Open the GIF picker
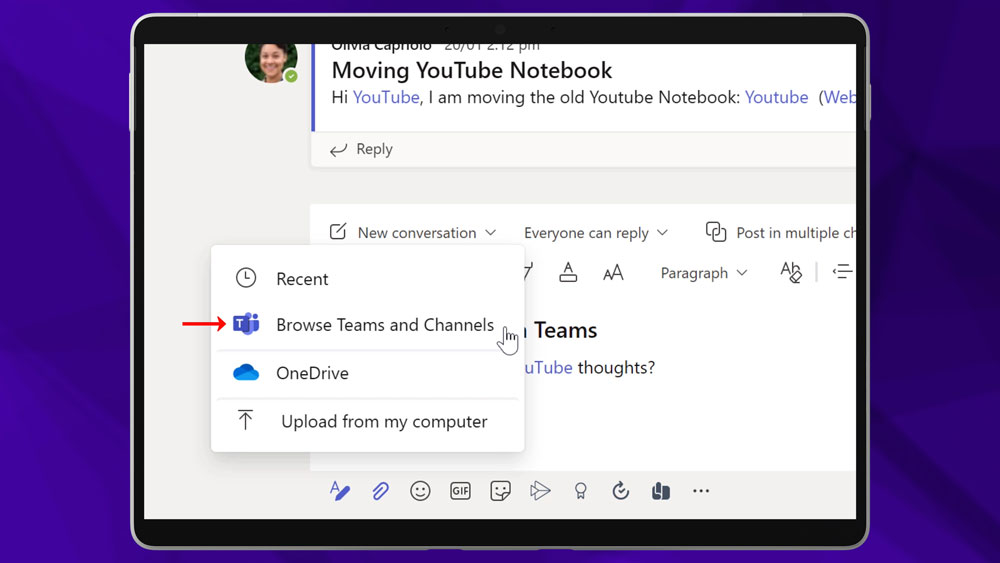Screen dimensions: 1000x563 460,491
